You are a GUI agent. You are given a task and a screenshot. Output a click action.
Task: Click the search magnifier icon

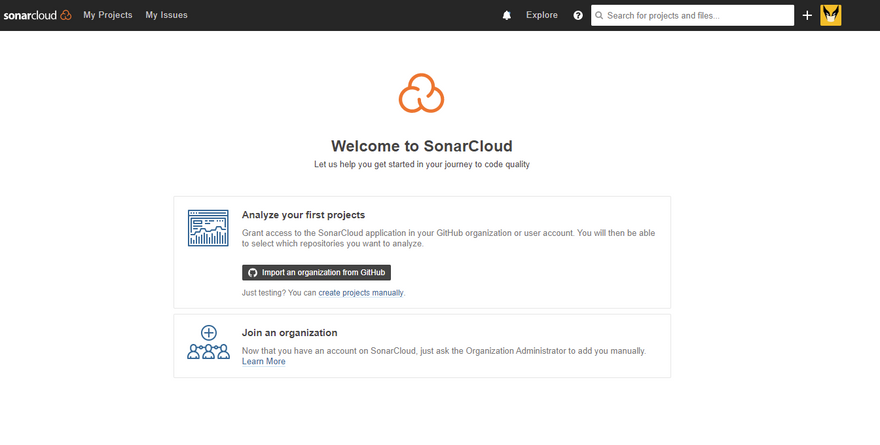click(599, 16)
